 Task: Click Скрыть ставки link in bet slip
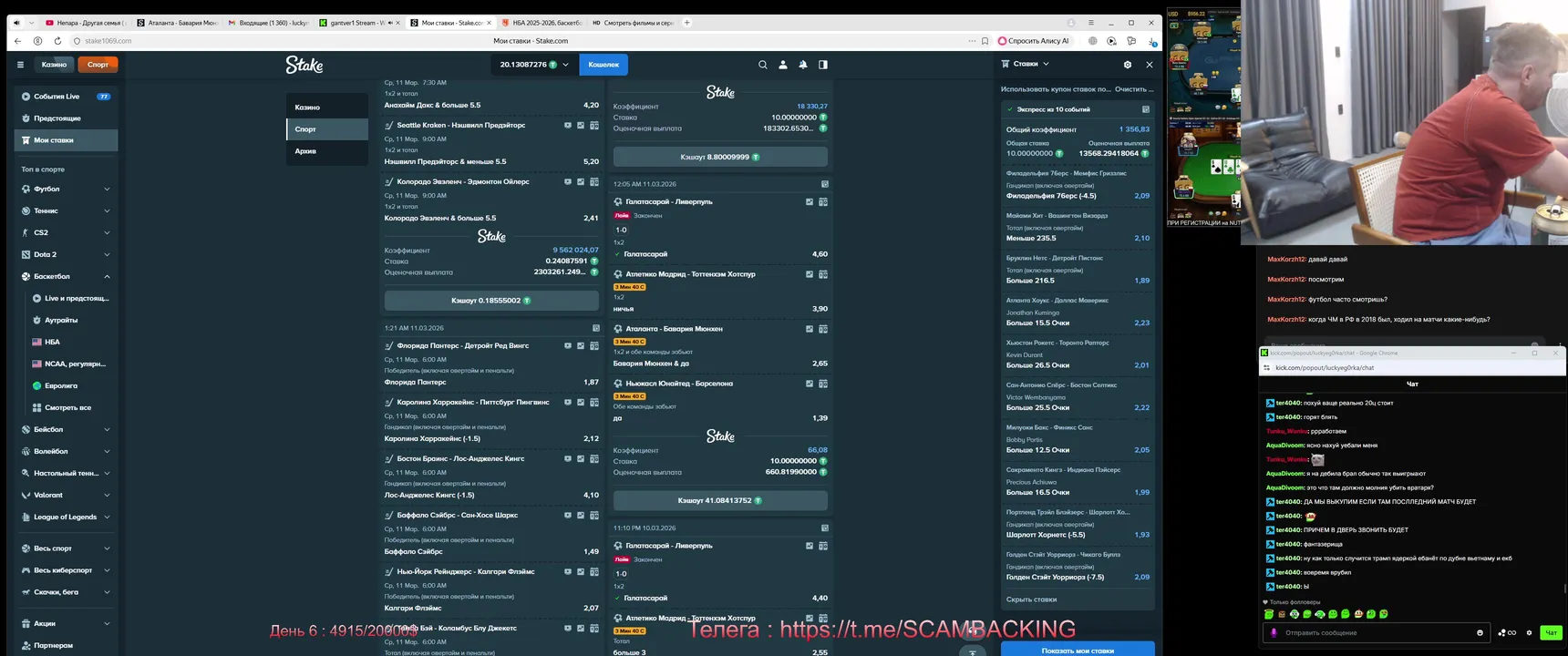(1031, 600)
